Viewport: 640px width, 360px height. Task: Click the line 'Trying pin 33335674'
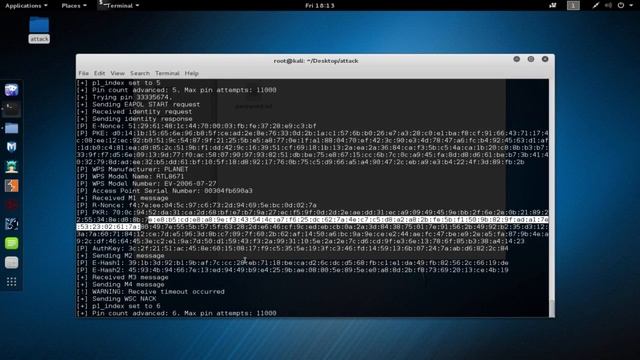click(x=124, y=97)
